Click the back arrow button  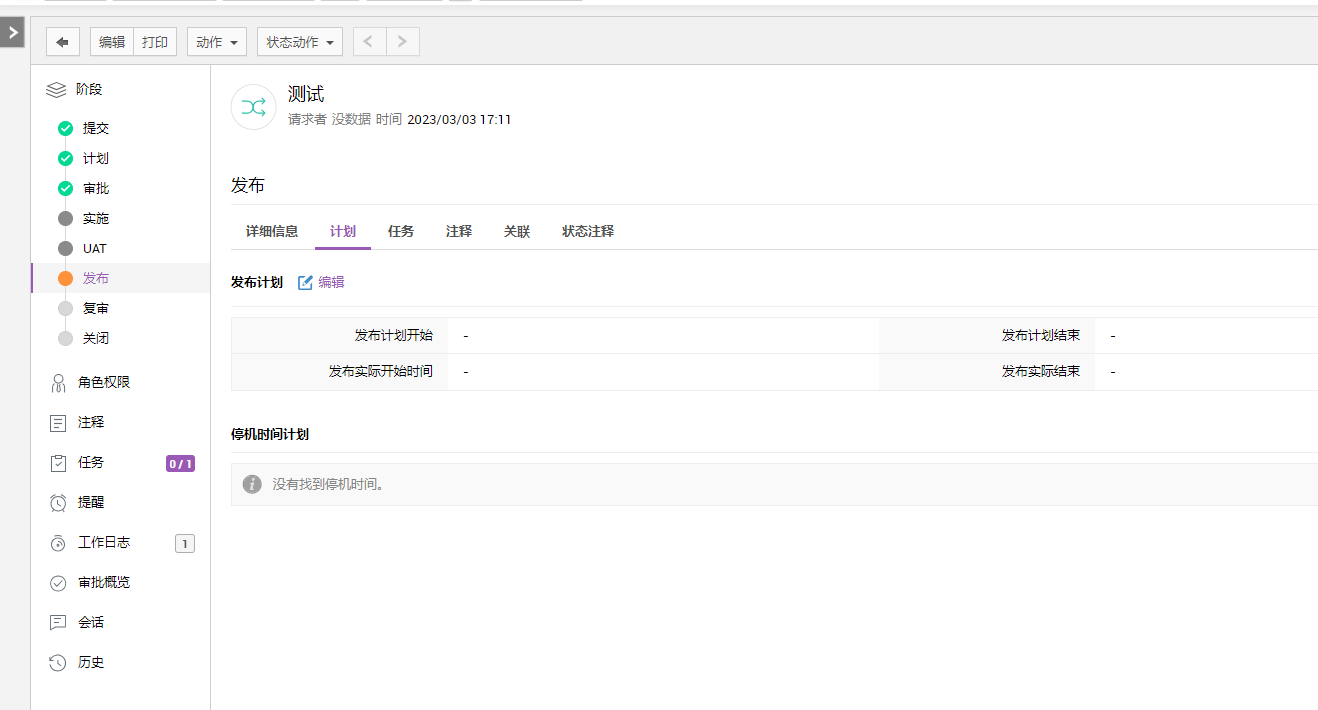click(62, 42)
